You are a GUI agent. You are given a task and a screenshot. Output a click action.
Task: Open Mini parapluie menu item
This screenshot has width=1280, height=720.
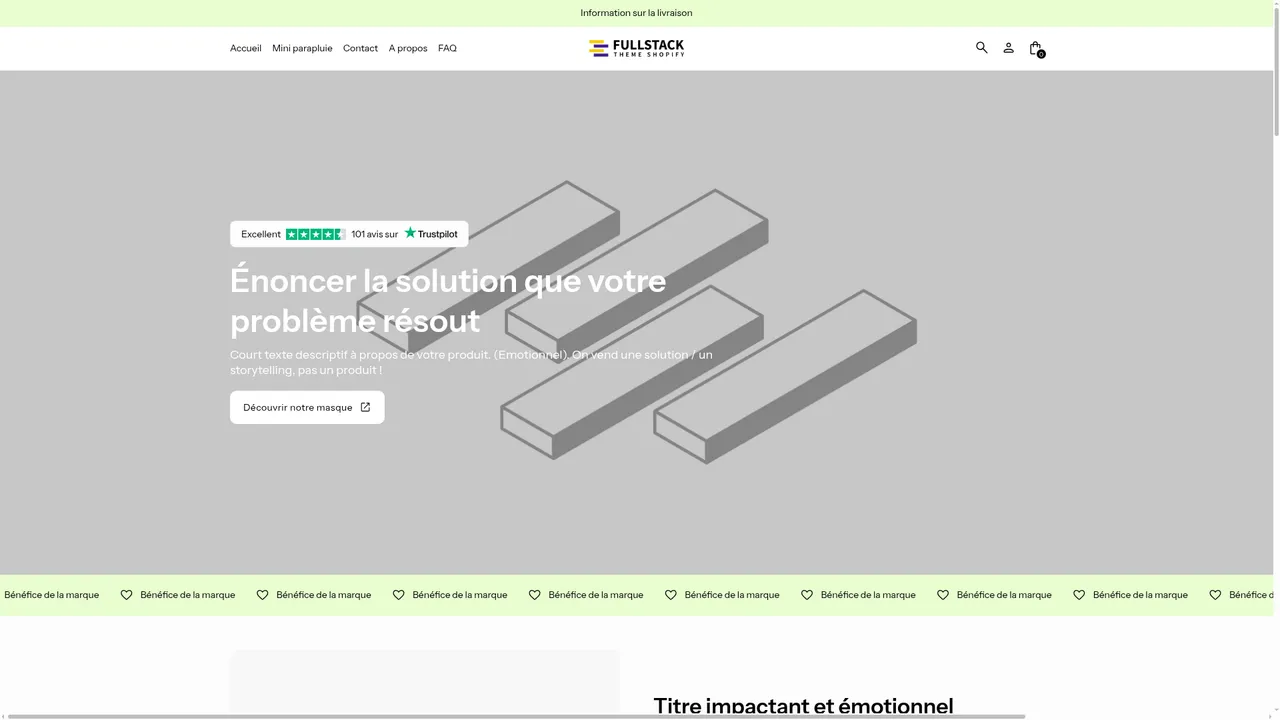point(302,48)
